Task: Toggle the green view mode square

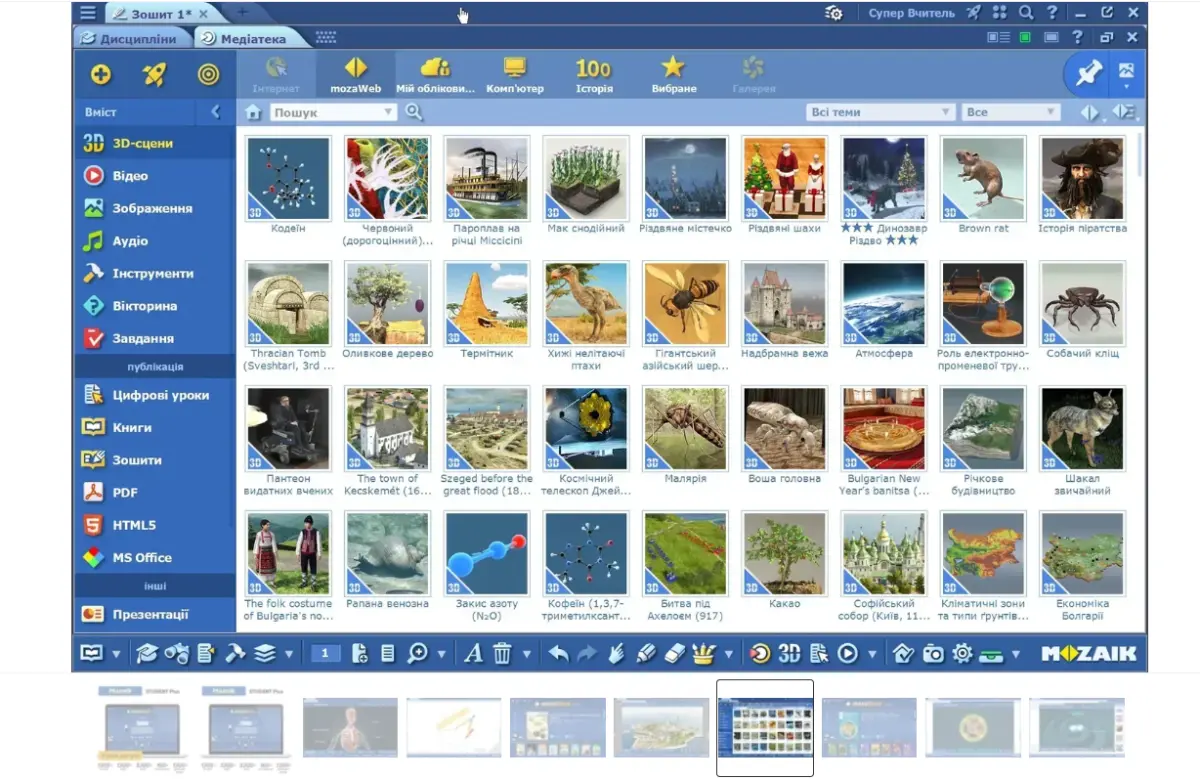Action: [1025, 38]
